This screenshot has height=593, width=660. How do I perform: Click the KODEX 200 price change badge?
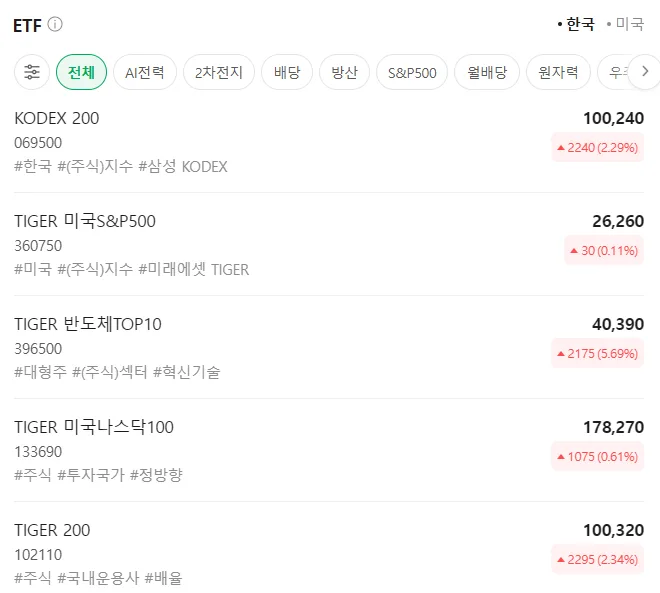tap(598, 147)
